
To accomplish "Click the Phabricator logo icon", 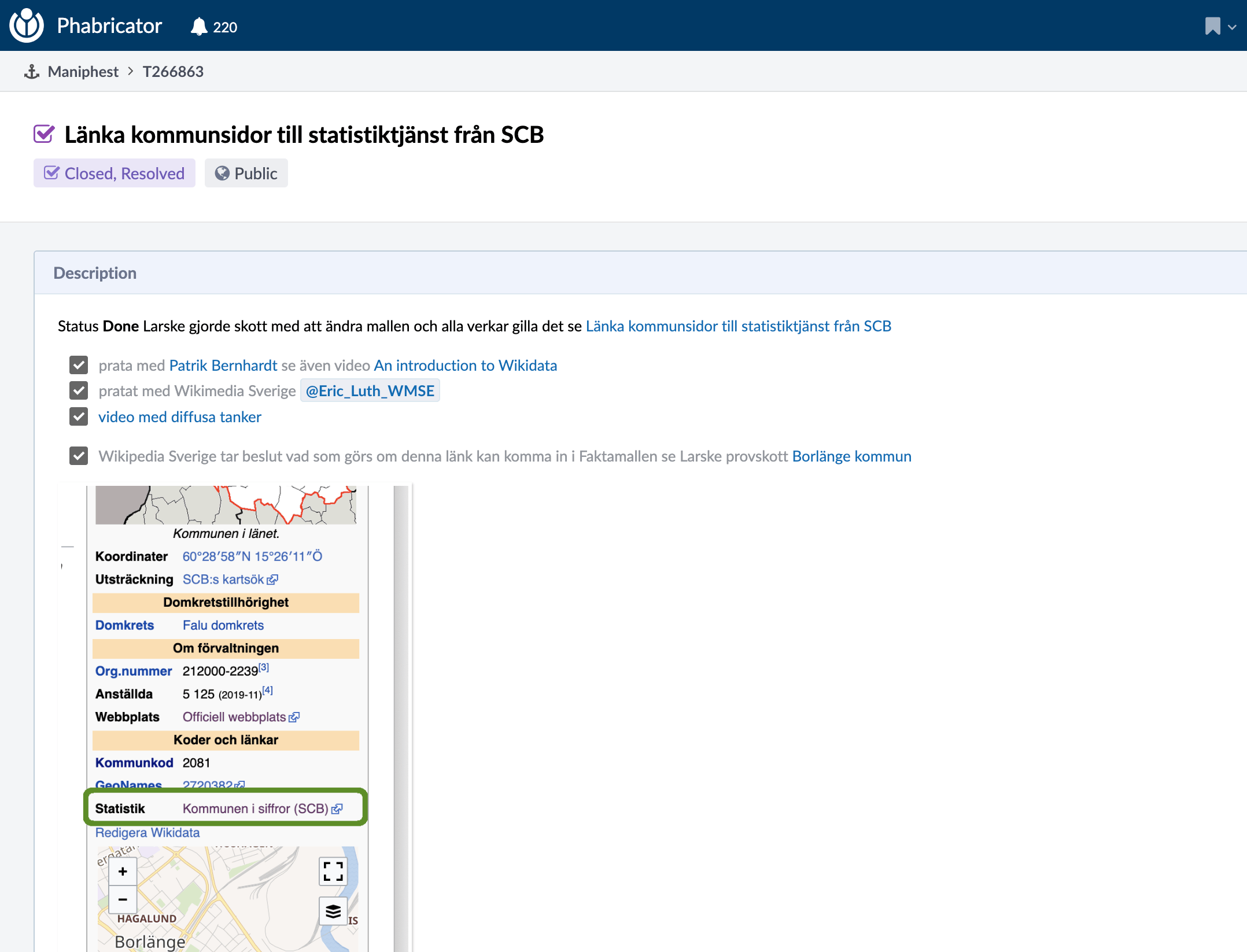I will click(x=27, y=25).
